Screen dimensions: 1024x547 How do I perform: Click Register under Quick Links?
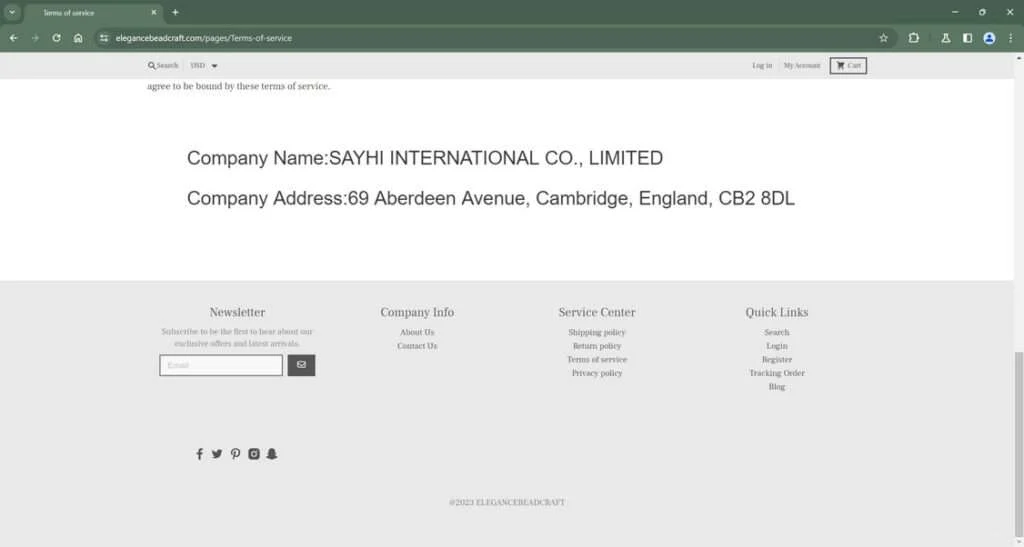pos(776,360)
